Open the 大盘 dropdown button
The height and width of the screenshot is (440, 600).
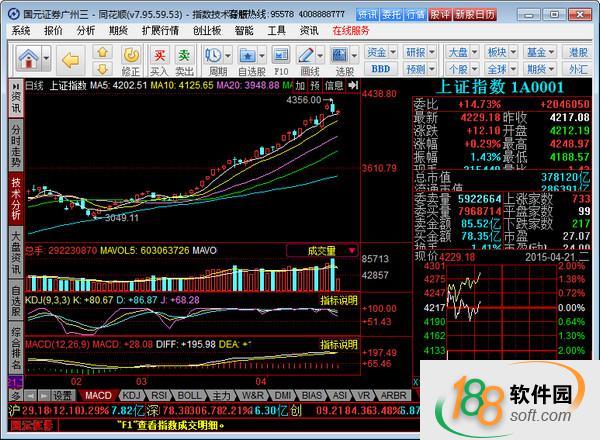pyautogui.click(x=463, y=52)
